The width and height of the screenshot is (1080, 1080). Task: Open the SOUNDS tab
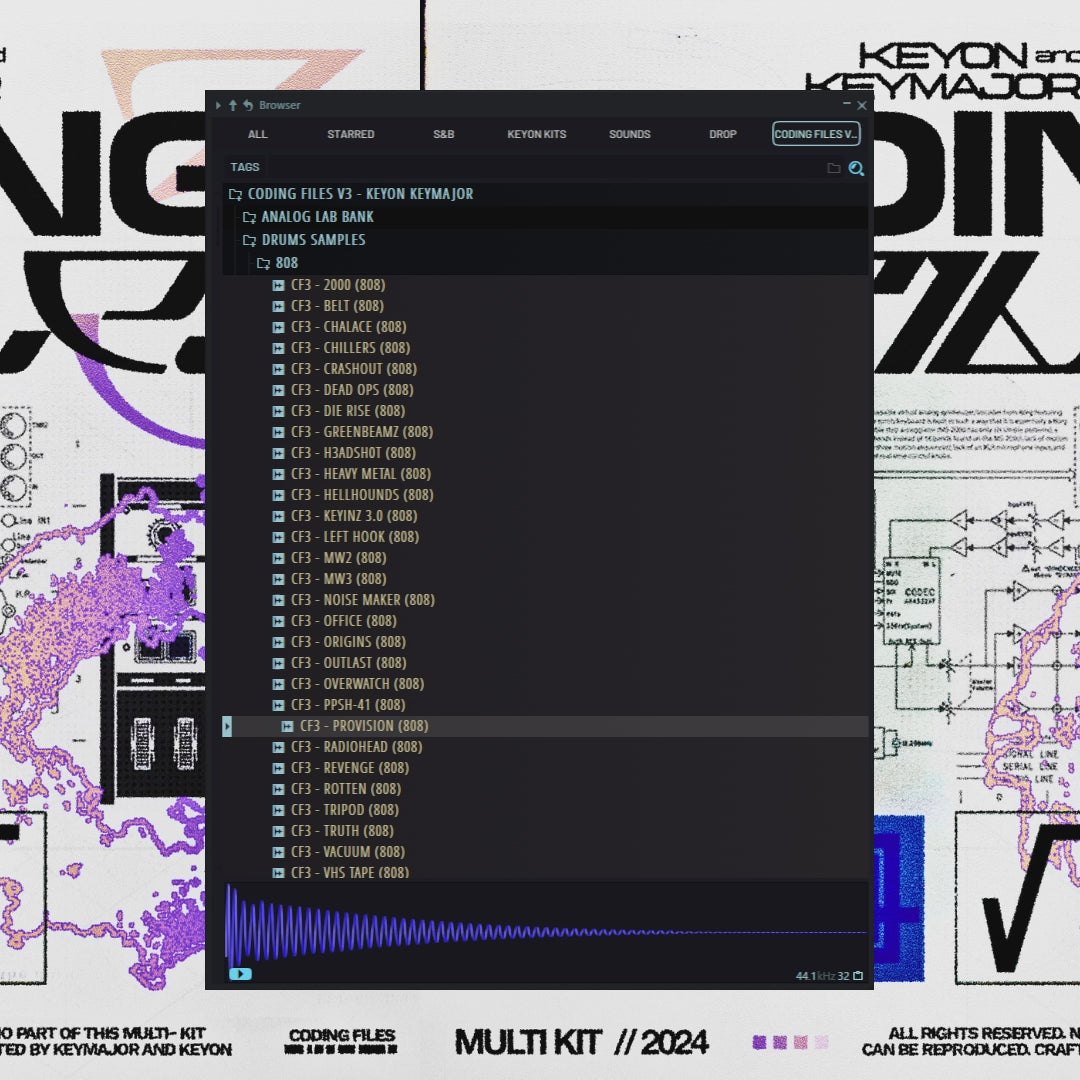(x=629, y=133)
